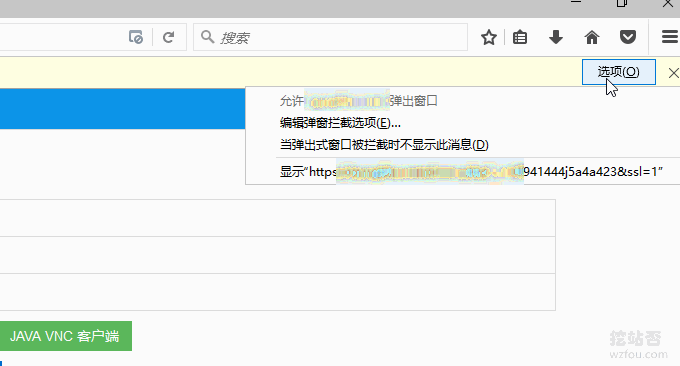This screenshot has height=366, width=680.
Task: Click the reader view blocked icon
Action: [x=136, y=37]
